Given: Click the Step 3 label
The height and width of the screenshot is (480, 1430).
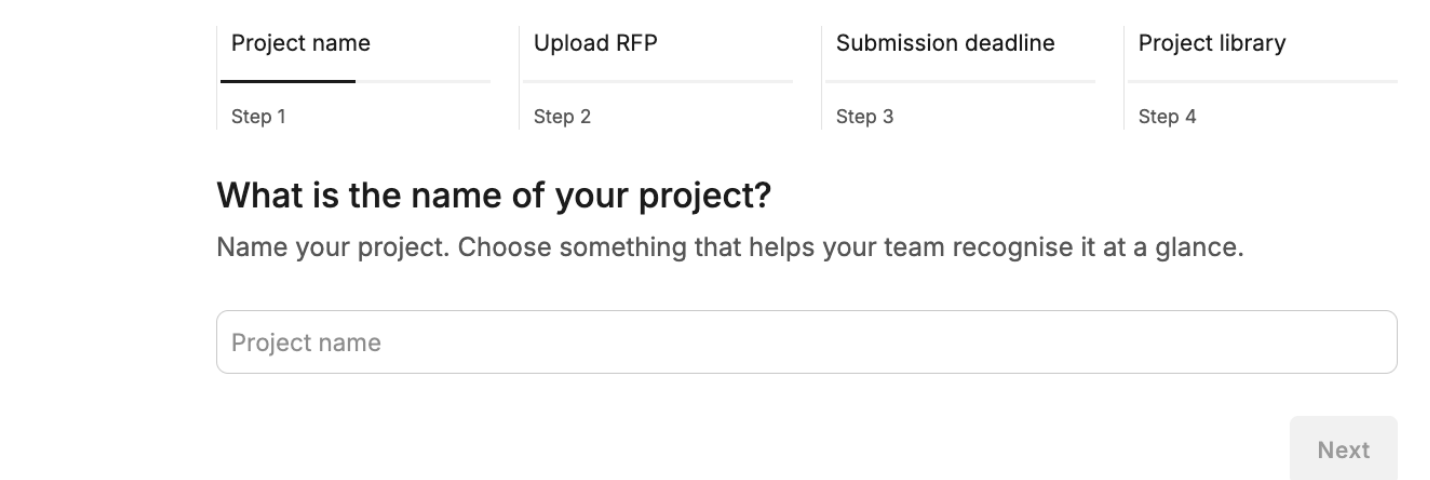Looking at the screenshot, I should click(x=865, y=117).
